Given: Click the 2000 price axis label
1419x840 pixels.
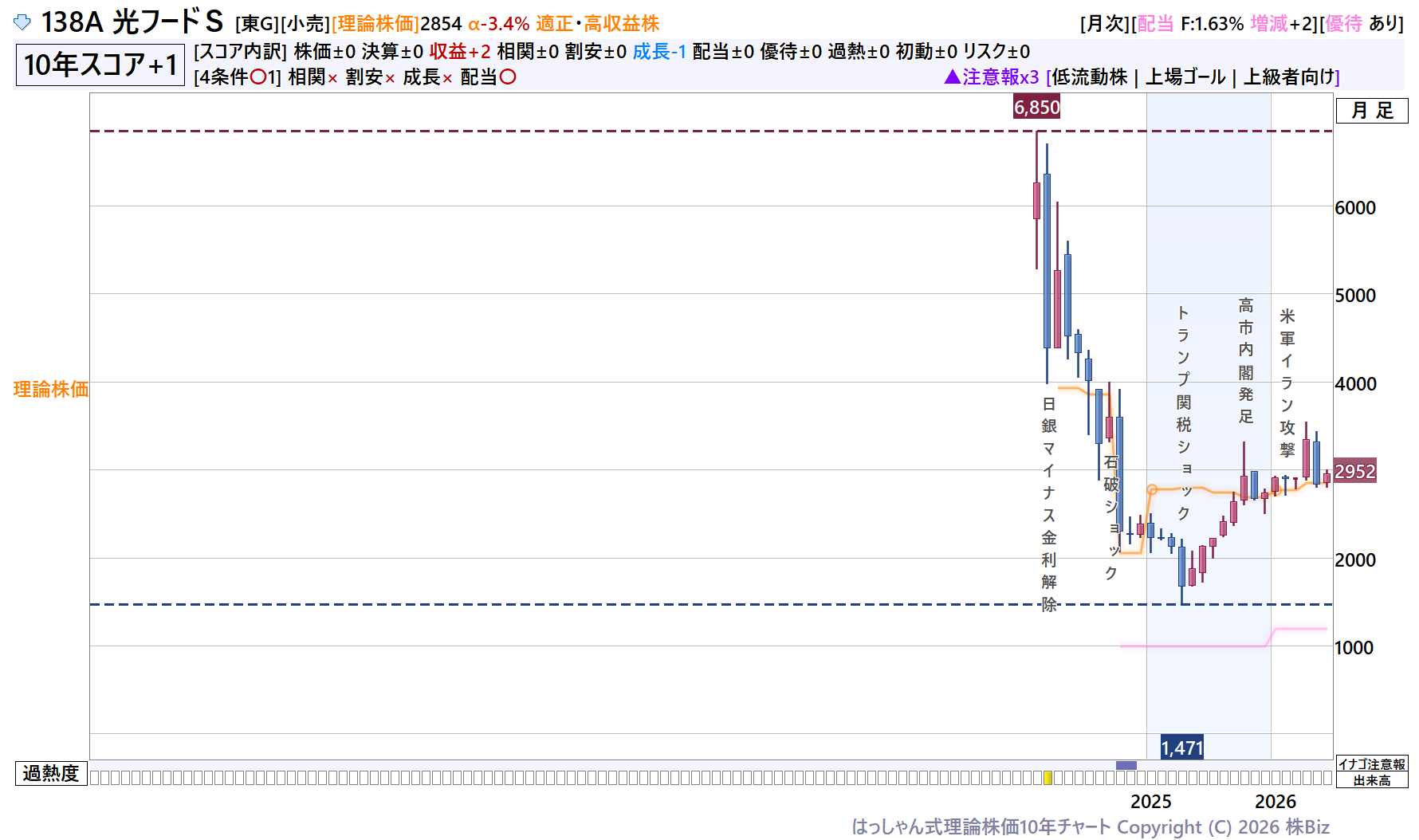Looking at the screenshot, I should 1355,559.
